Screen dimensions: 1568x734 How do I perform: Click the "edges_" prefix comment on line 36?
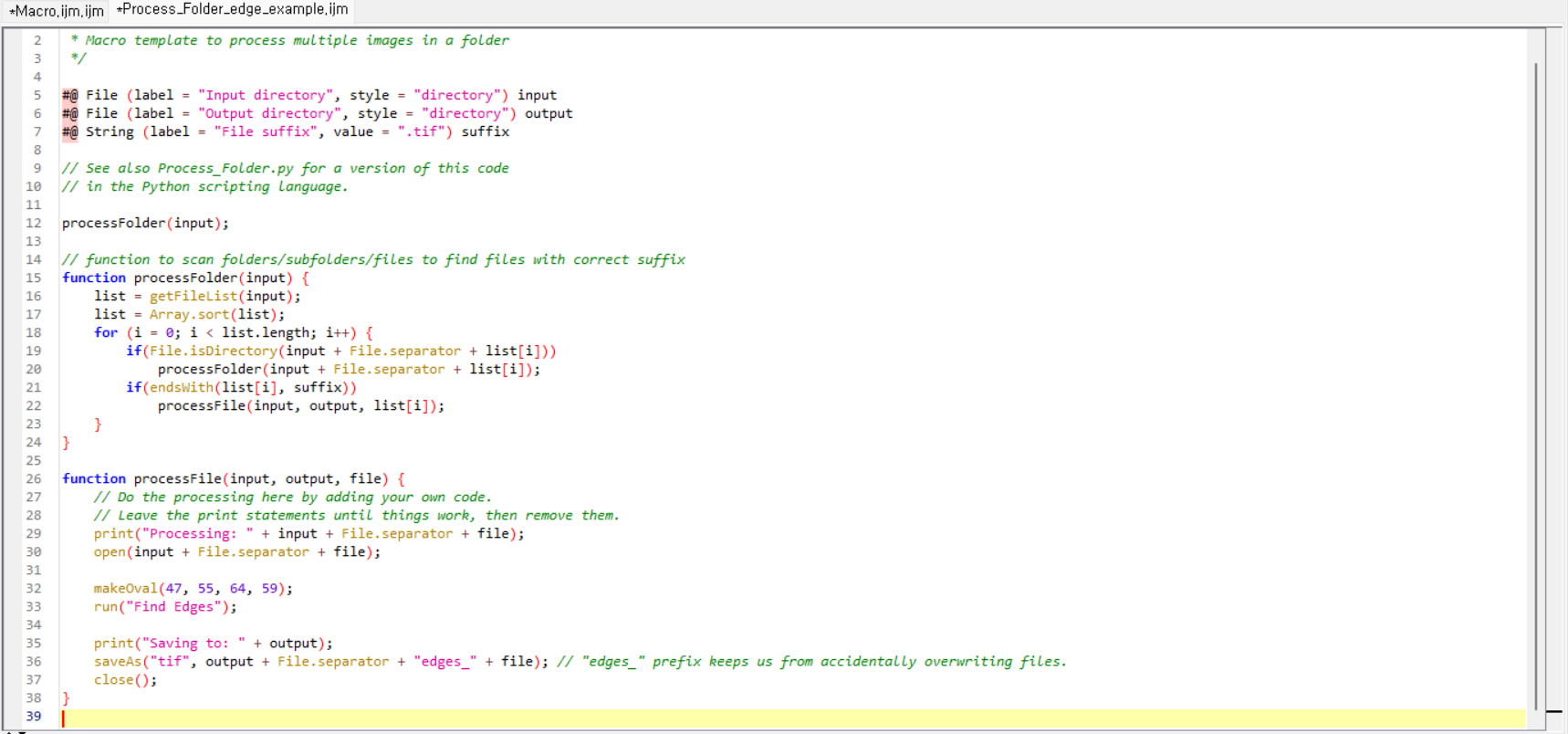(x=811, y=661)
